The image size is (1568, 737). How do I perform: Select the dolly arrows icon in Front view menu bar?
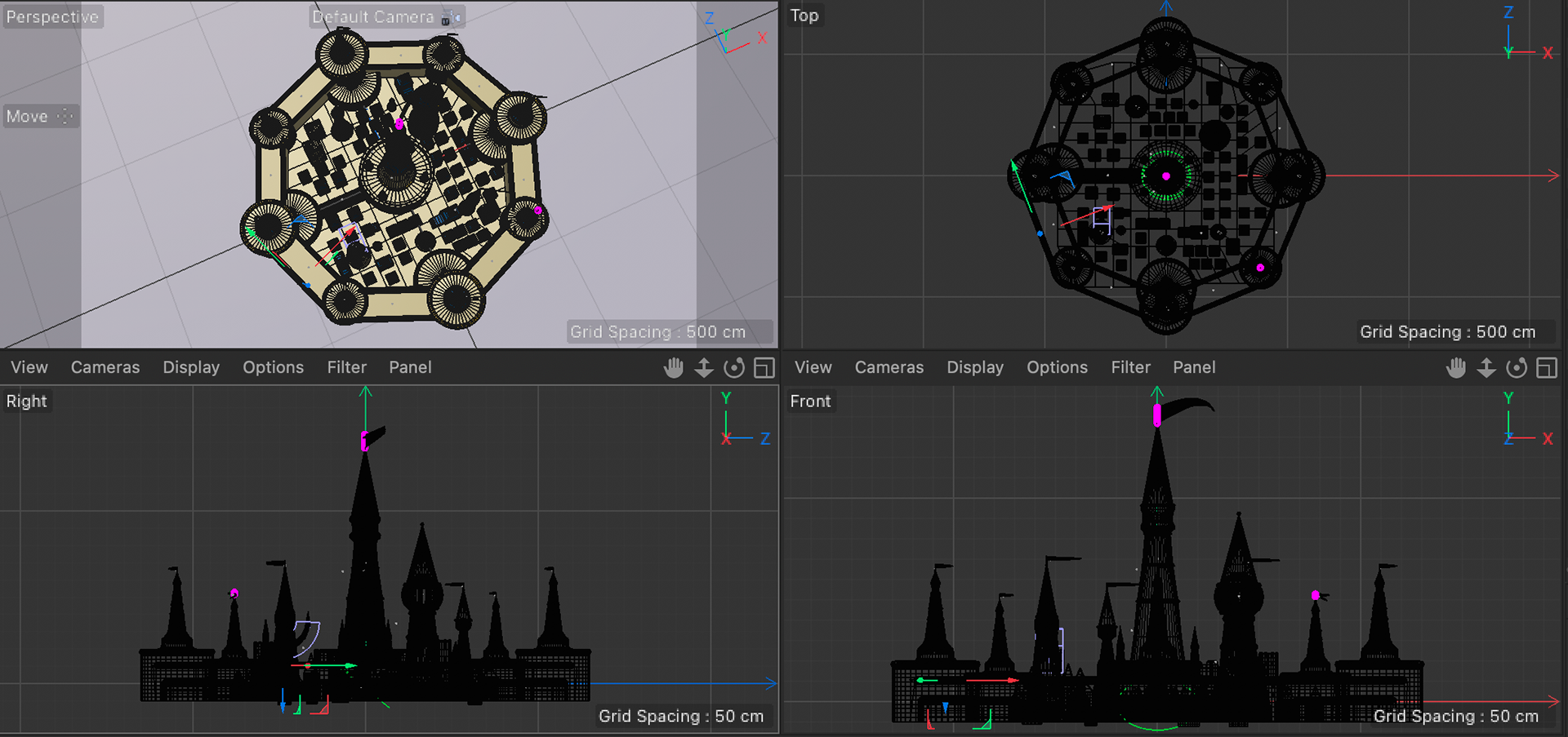coord(1486,368)
